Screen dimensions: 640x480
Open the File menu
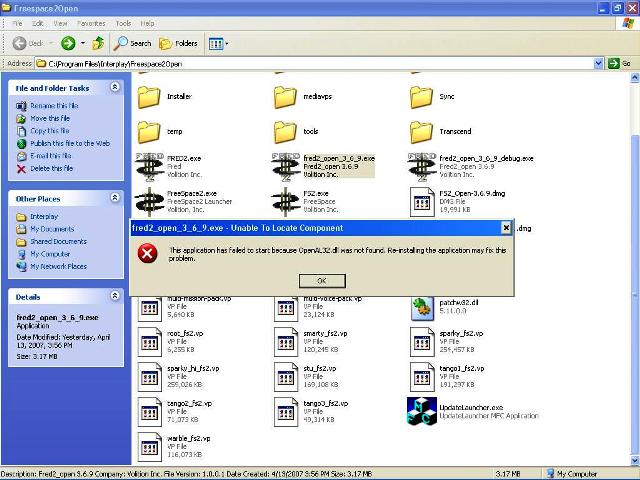click(17, 24)
